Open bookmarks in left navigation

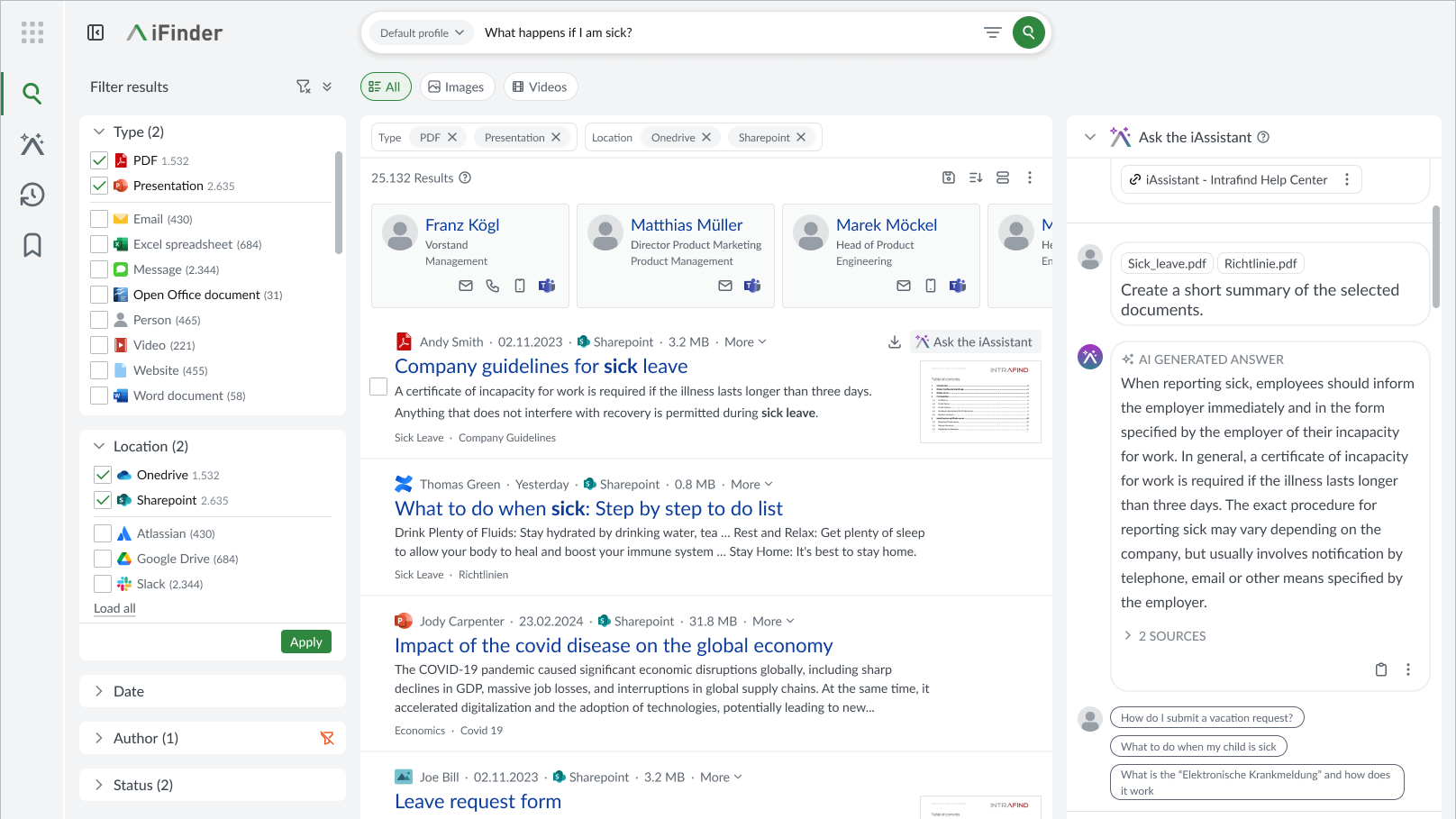click(32, 245)
